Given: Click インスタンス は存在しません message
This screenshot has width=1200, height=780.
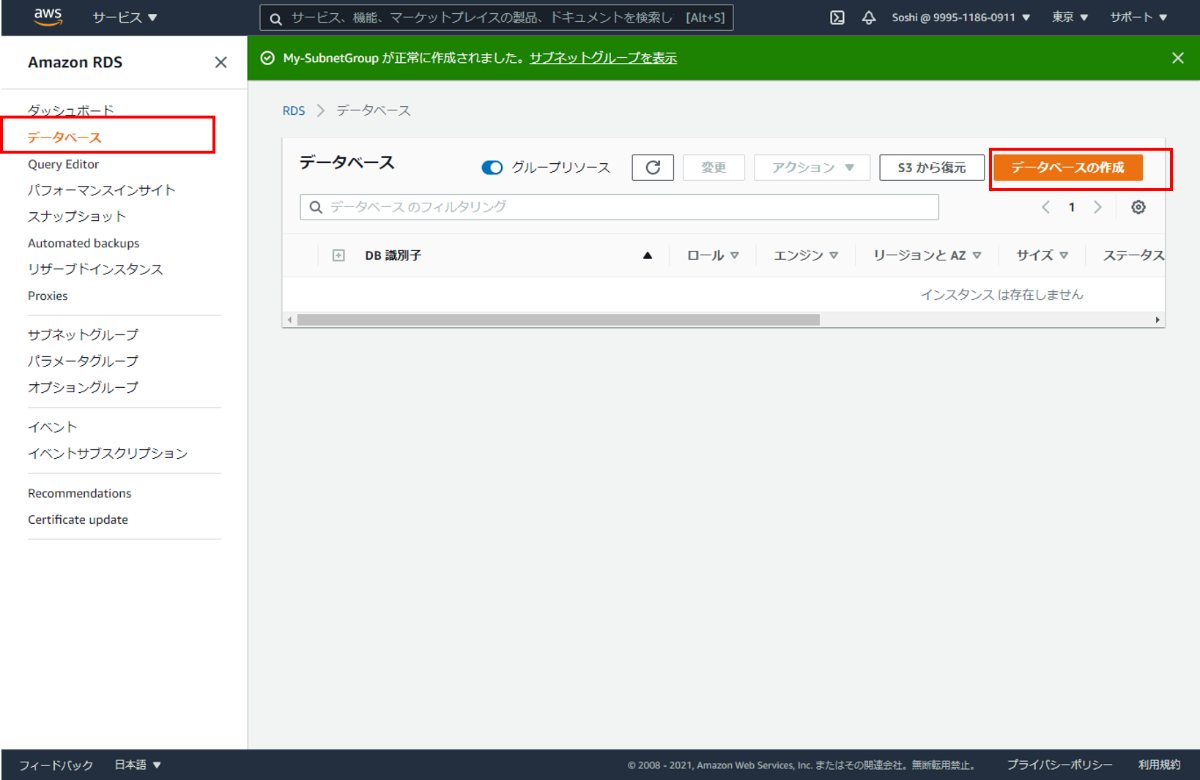Looking at the screenshot, I should (x=1002, y=295).
